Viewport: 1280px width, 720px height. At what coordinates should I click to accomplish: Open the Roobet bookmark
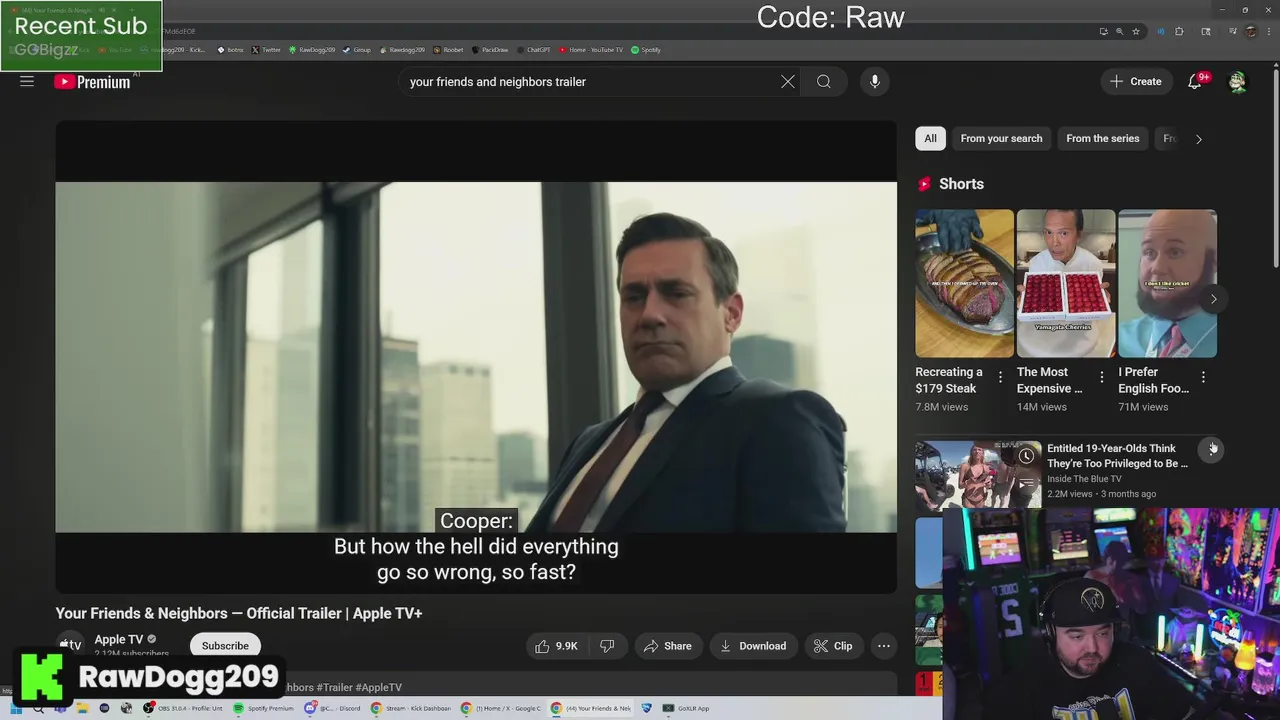(449, 50)
